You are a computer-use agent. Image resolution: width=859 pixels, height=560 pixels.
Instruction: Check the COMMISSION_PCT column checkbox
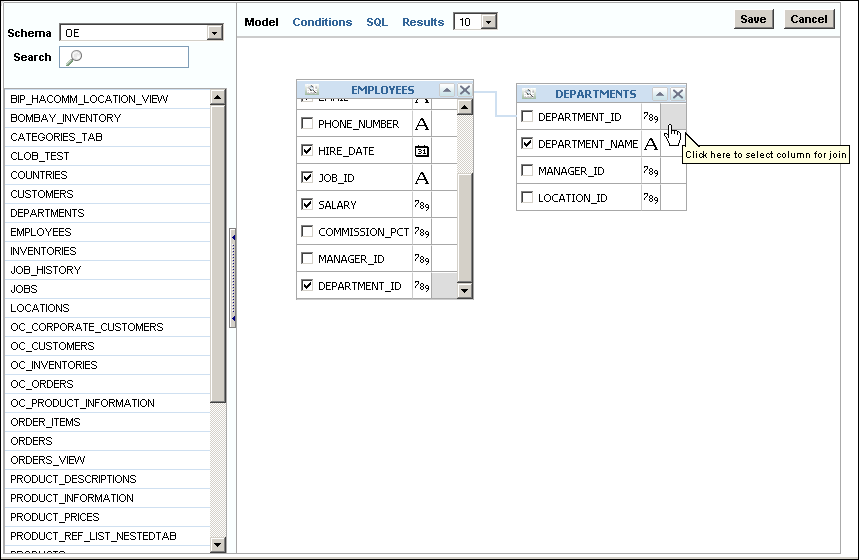click(x=307, y=231)
